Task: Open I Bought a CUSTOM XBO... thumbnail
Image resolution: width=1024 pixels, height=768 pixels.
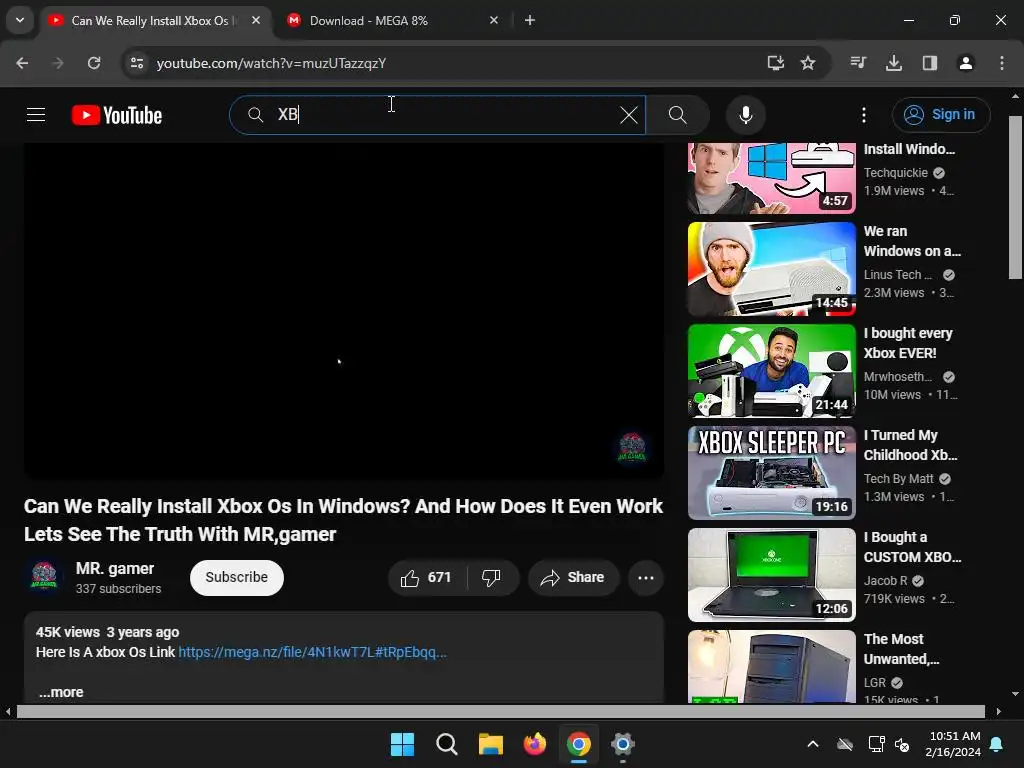Action: (771, 575)
